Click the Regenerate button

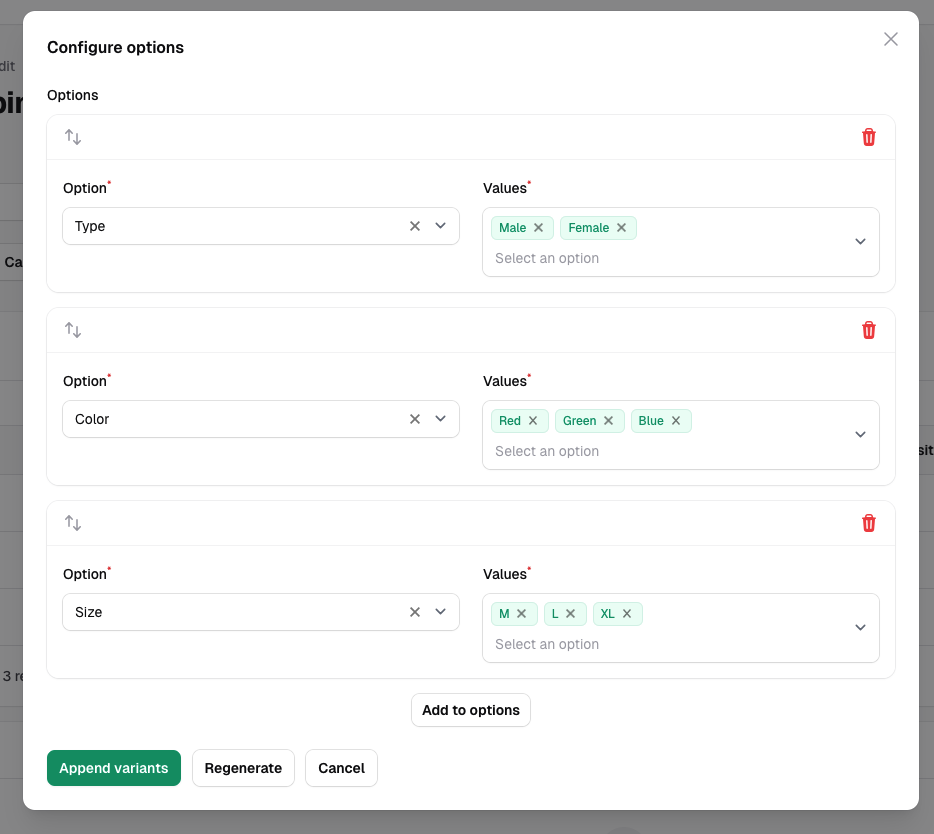(x=243, y=768)
